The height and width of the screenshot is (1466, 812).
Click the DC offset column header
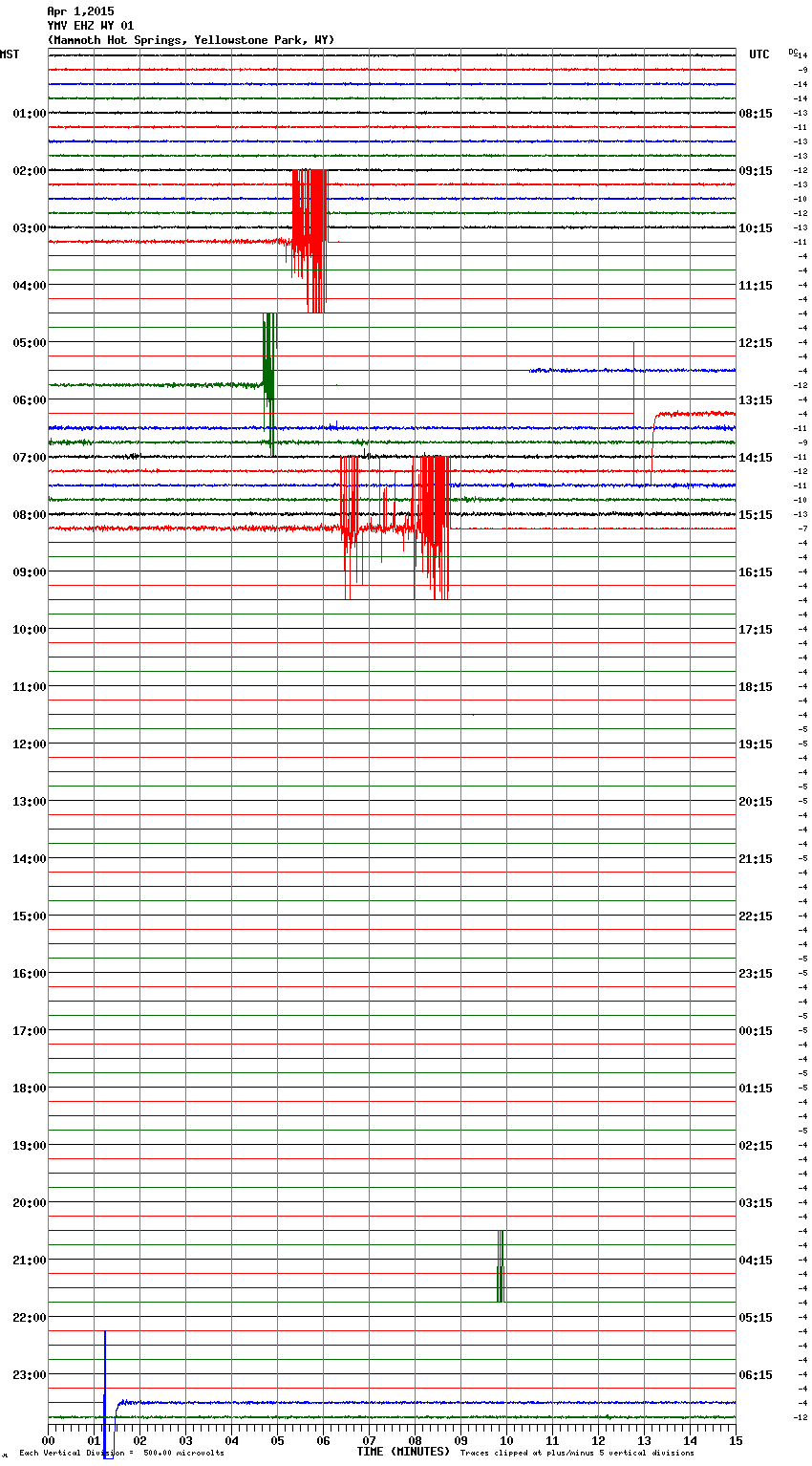click(x=793, y=52)
